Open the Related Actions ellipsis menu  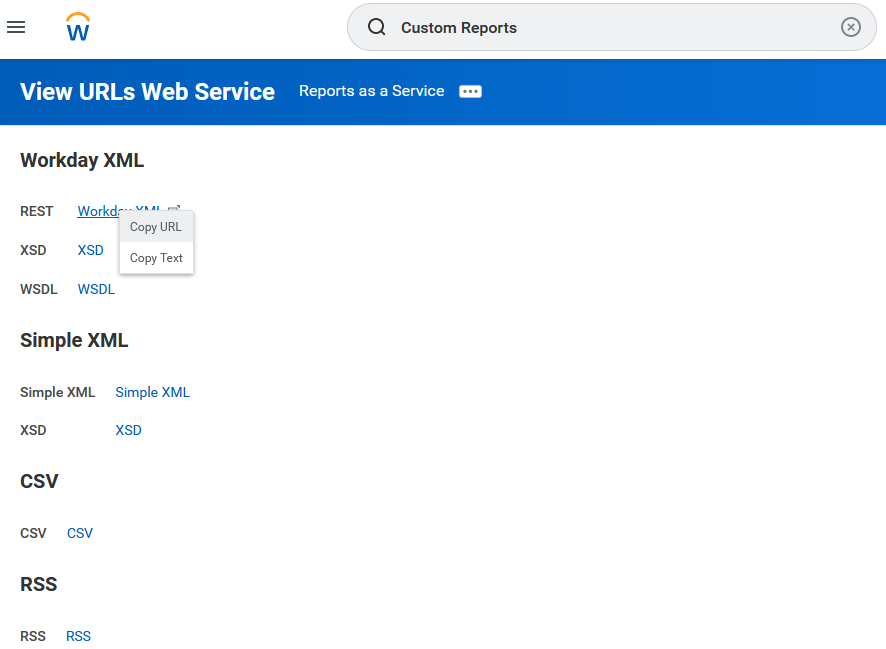470,91
